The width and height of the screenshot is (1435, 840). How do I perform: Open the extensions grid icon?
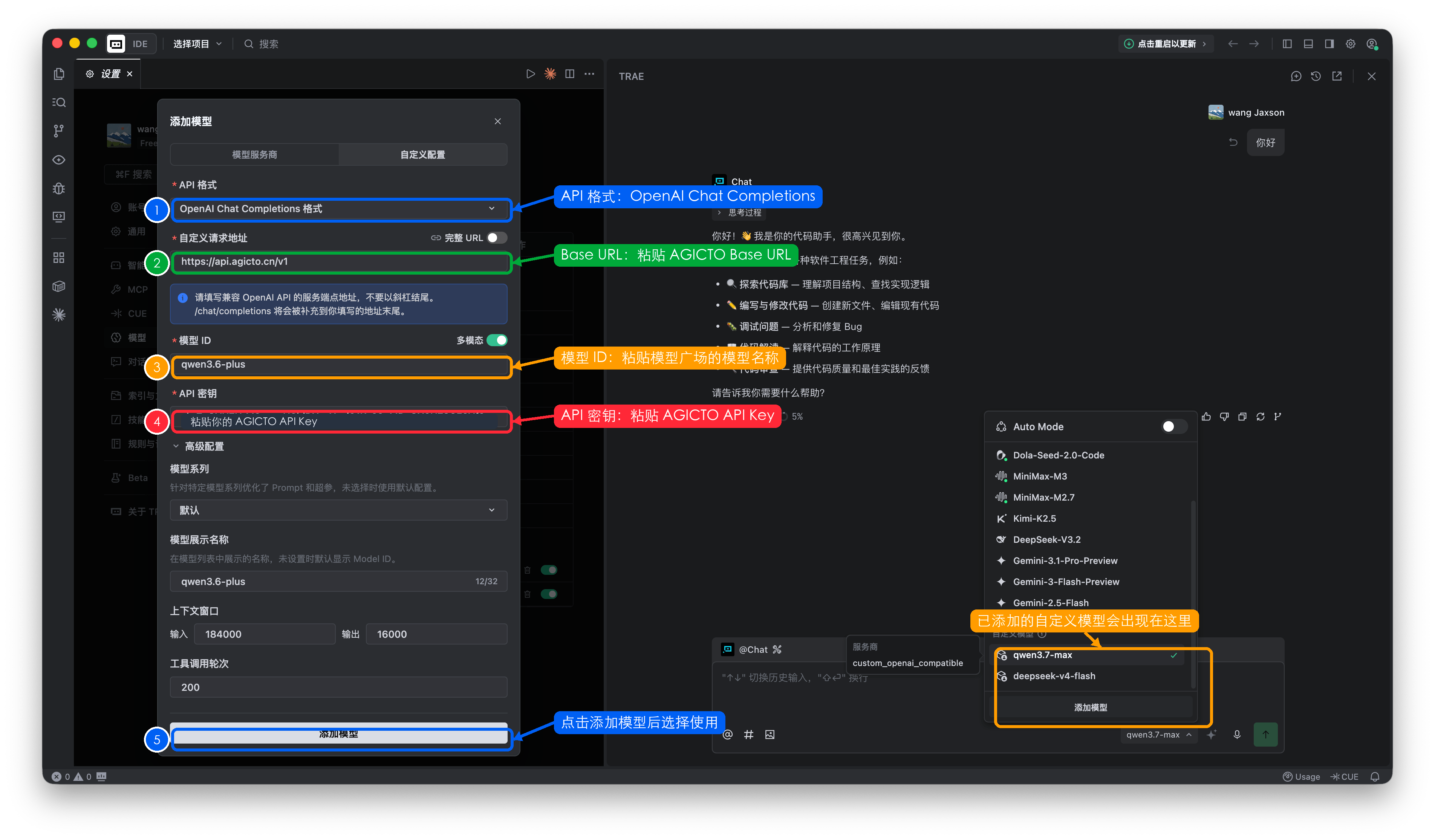pyautogui.click(x=59, y=258)
